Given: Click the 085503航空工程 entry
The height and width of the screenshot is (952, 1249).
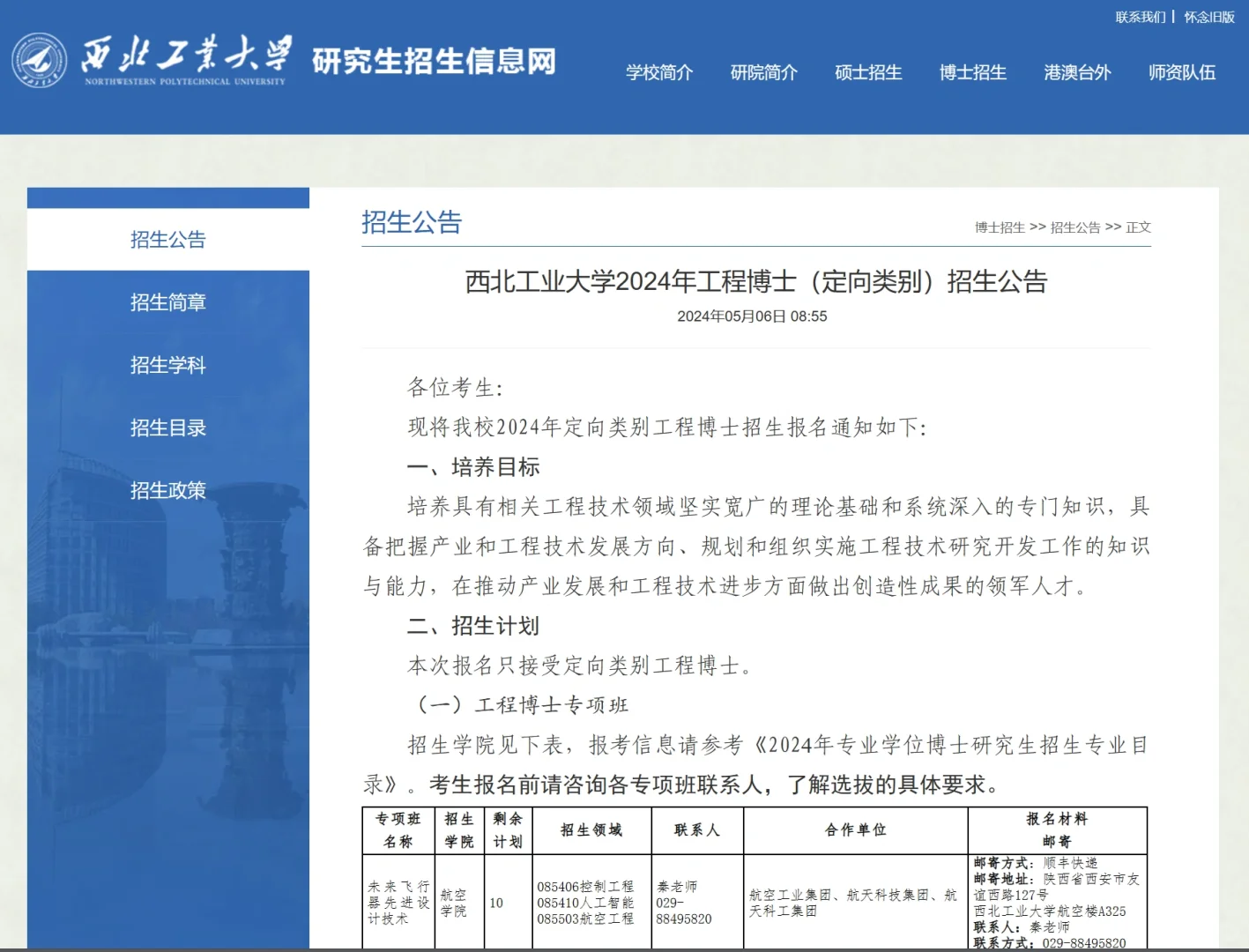Looking at the screenshot, I should point(585,919).
